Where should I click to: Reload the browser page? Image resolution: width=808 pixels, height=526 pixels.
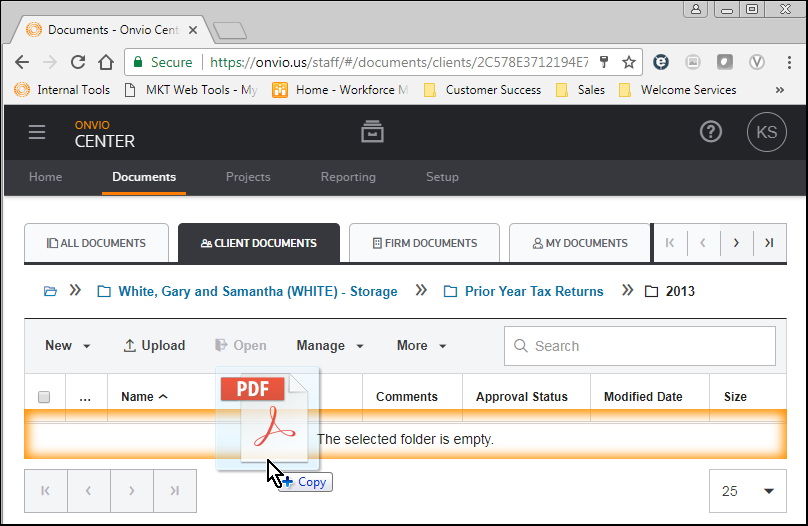click(x=78, y=62)
